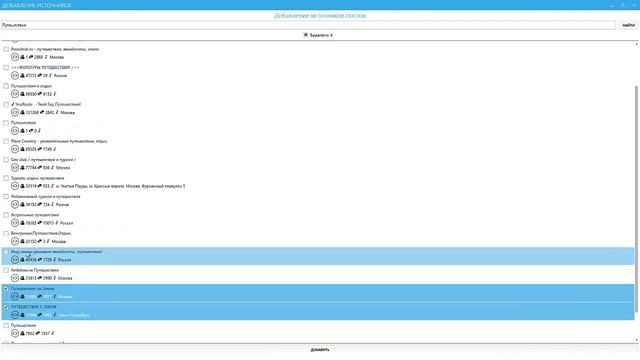Image resolution: width=640 pixels, height=360 pixels.
Task: Enable the Астральные путешествия checkbox
Action: click(x=6, y=215)
